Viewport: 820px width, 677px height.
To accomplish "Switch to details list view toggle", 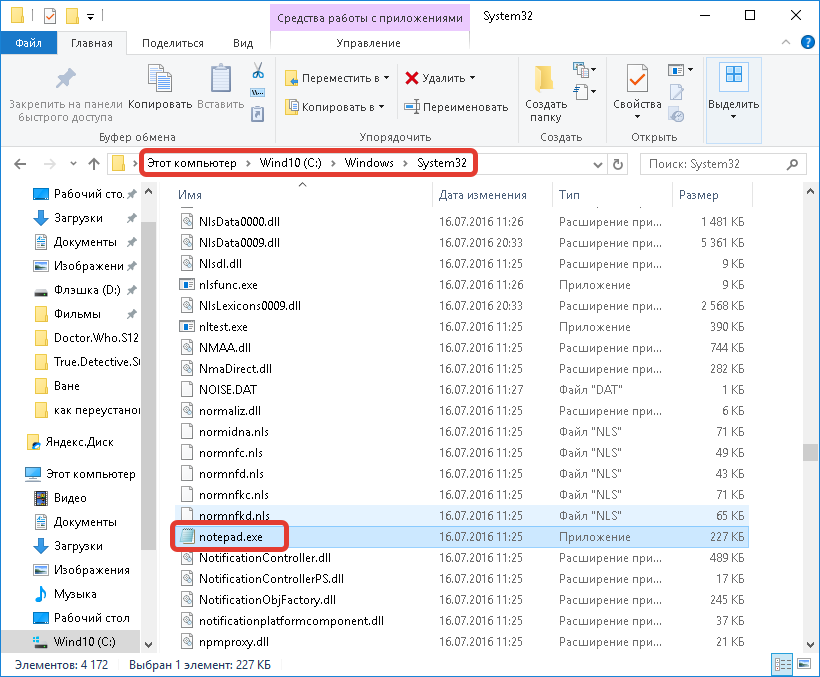I will (780, 664).
